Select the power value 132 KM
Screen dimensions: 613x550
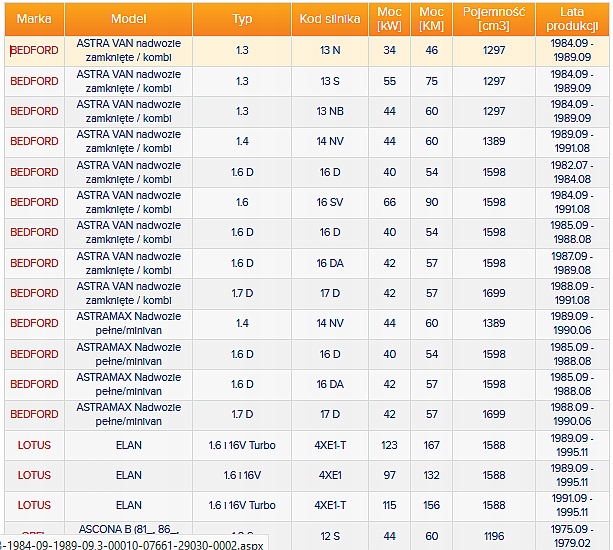tap(432, 475)
